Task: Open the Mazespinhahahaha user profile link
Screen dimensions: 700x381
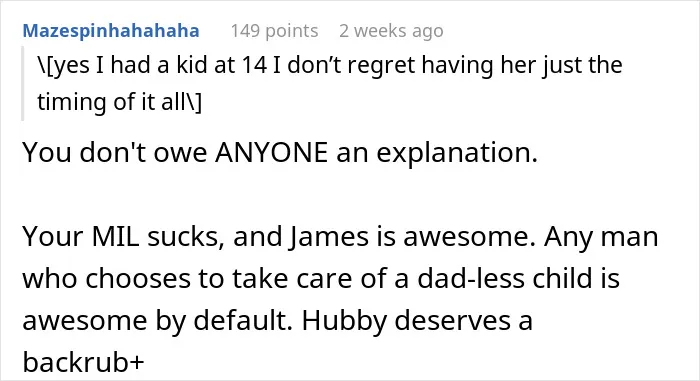Action: [111, 31]
